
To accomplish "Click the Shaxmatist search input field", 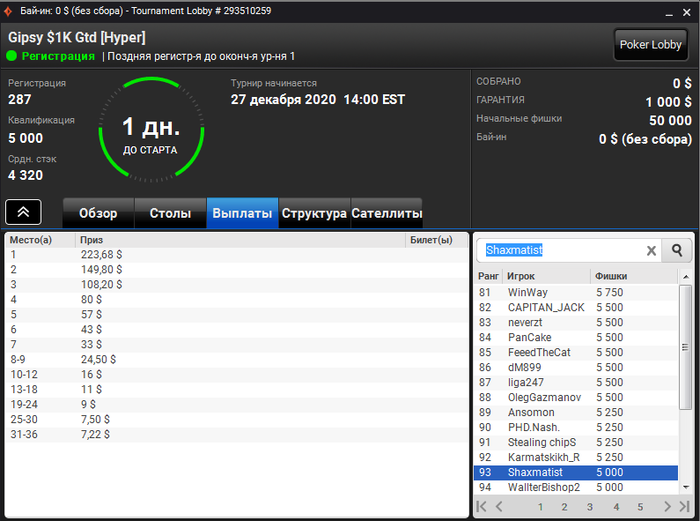I will pos(561,250).
